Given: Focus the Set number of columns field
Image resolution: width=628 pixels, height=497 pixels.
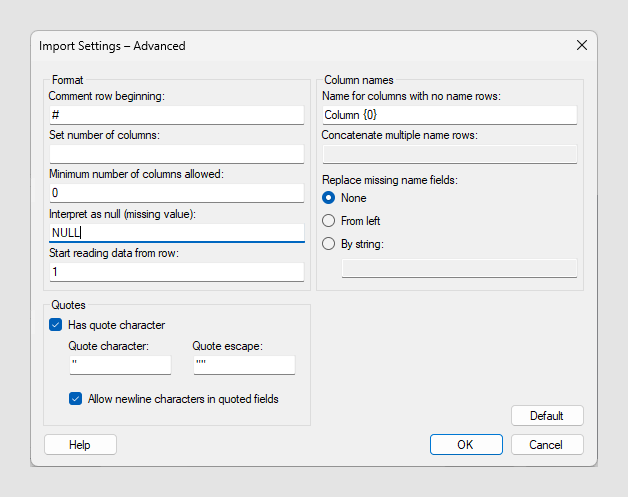Looking at the screenshot, I should [x=177, y=154].
